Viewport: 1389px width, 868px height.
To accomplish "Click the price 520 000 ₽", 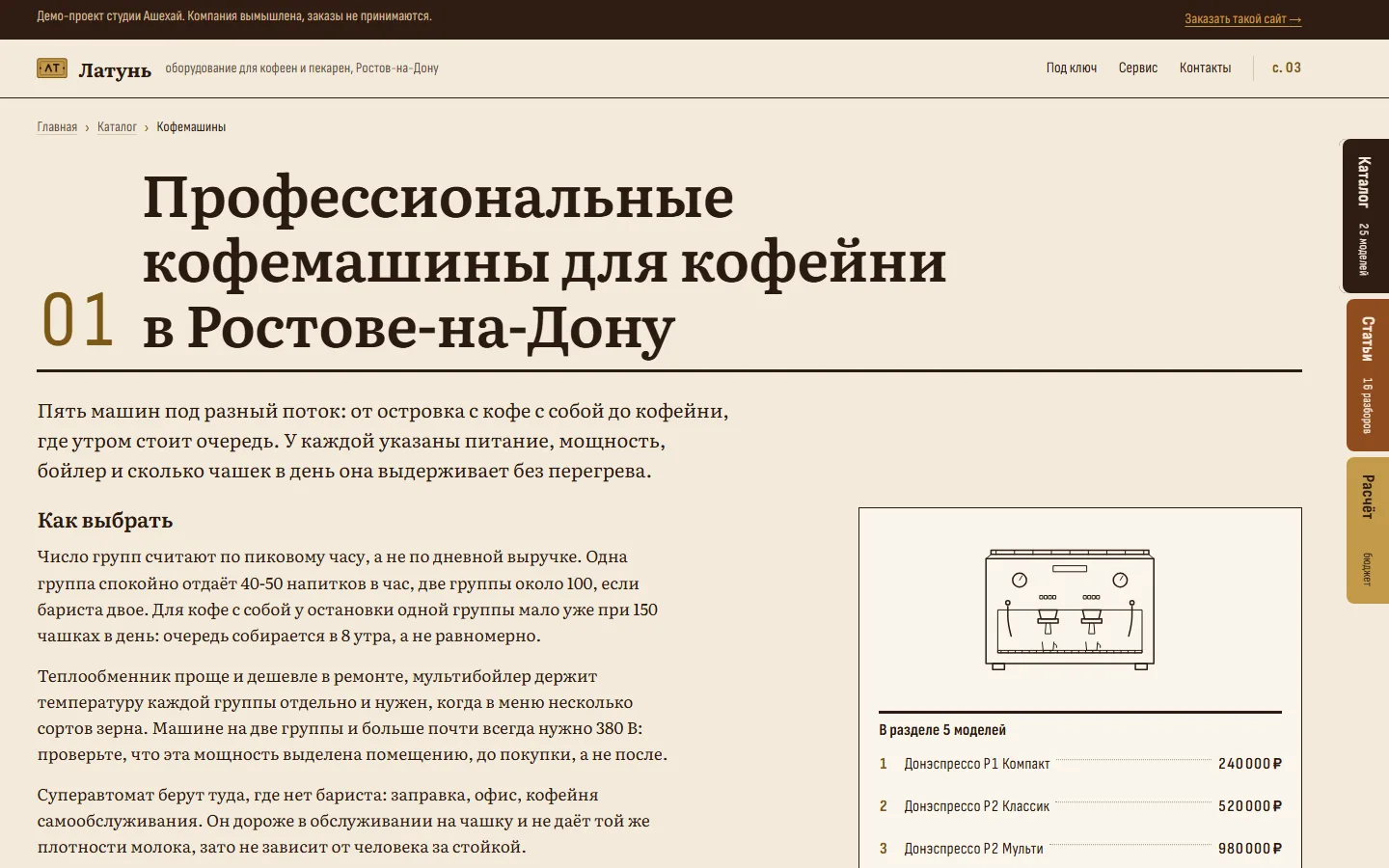I will (x=1250, y=806).
